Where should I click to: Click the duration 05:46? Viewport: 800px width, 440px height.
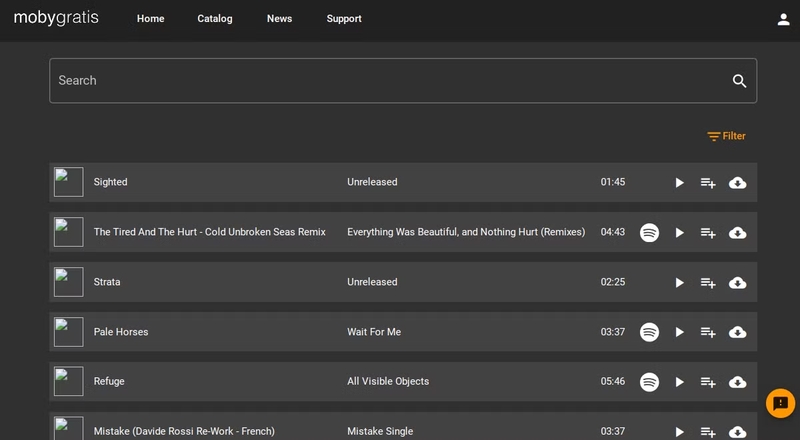(613, 381)
